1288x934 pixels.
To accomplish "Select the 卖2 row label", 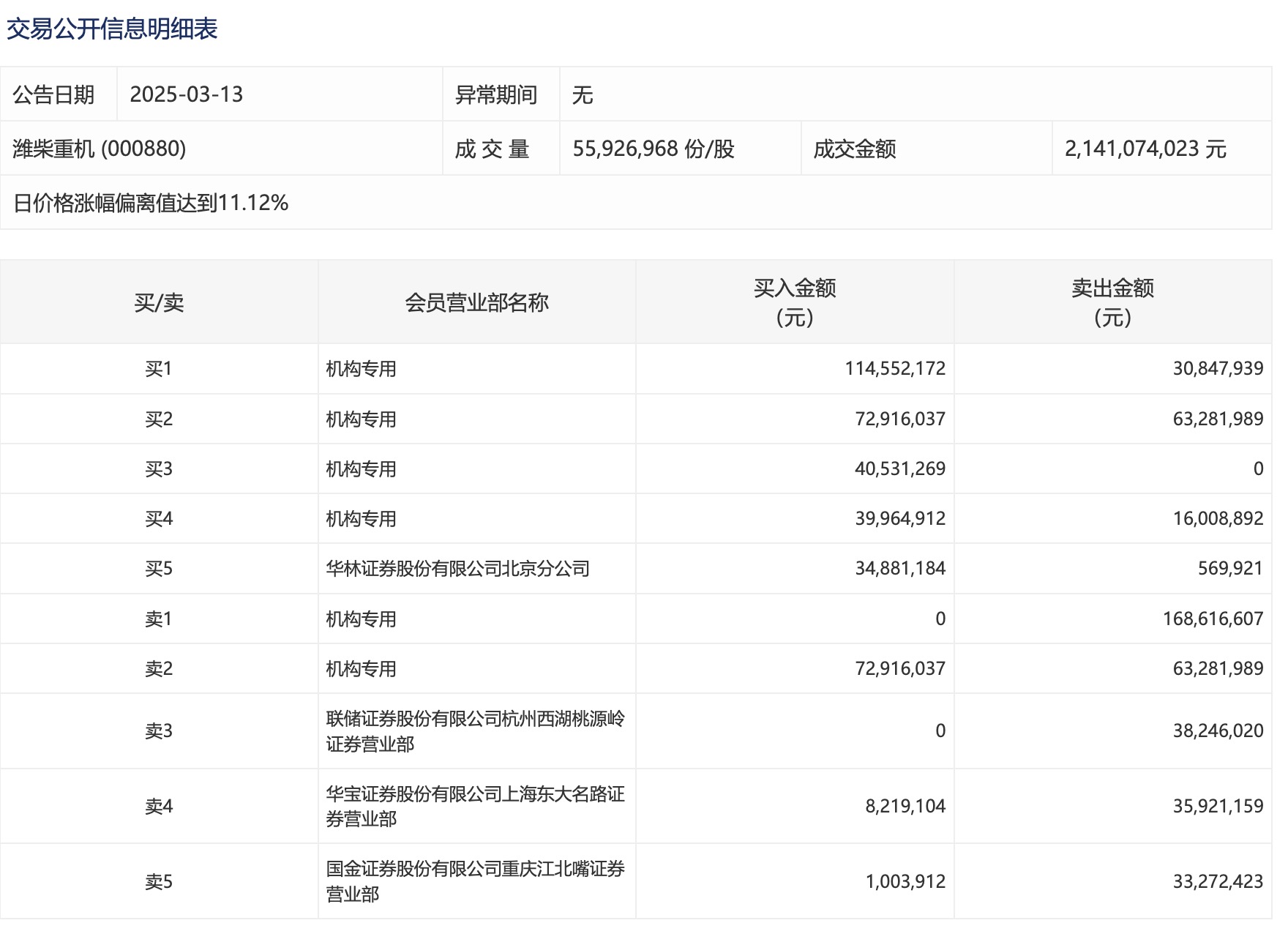I will 159,668.
